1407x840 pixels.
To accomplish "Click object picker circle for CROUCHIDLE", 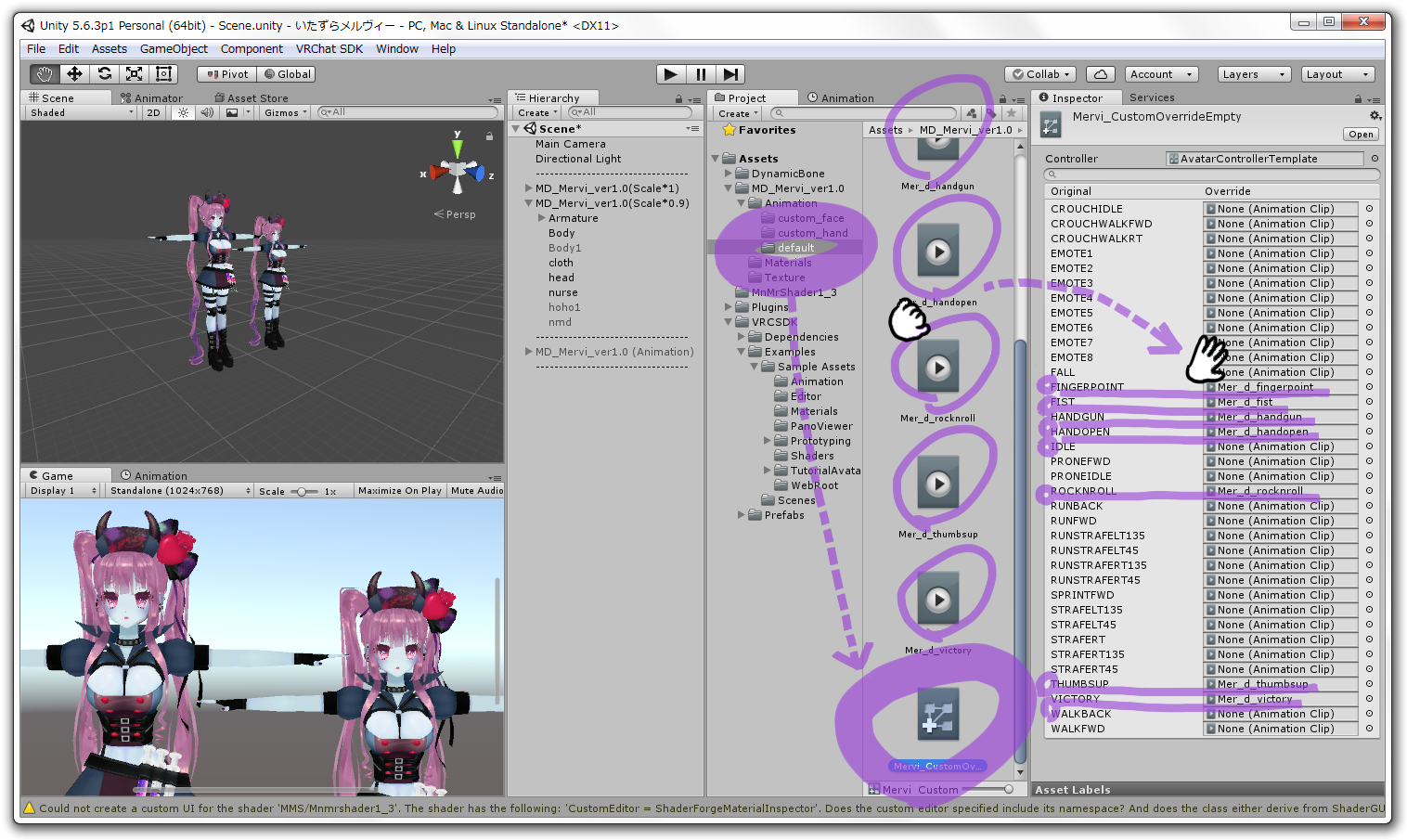I will point(1369,209).
